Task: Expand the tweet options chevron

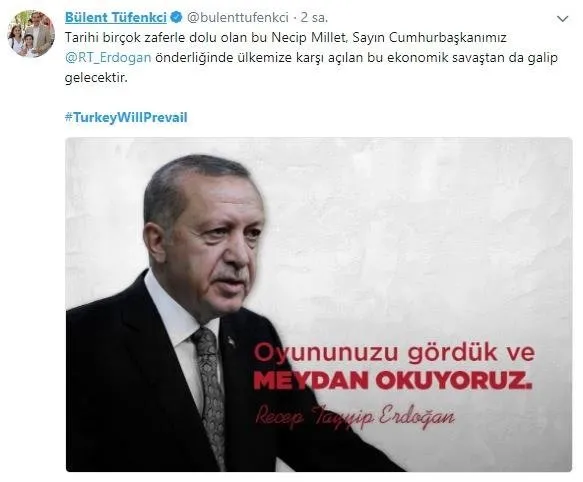Action: coord(563,19)
